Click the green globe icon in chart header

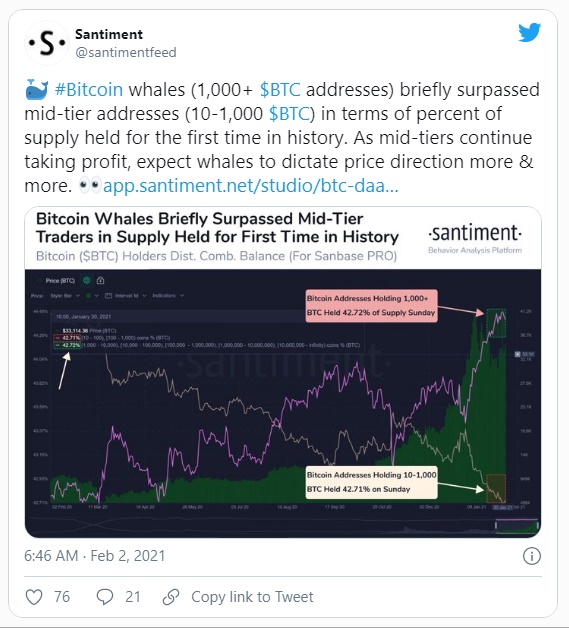(86, 281)
